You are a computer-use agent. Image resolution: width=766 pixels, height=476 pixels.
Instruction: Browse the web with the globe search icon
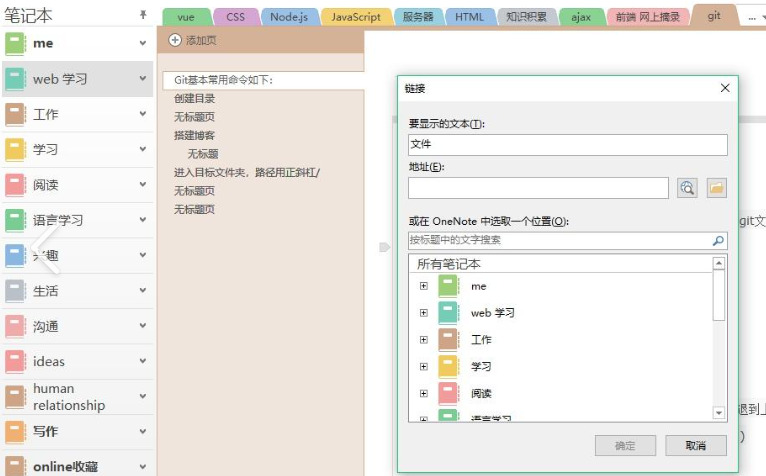[687, 188]
